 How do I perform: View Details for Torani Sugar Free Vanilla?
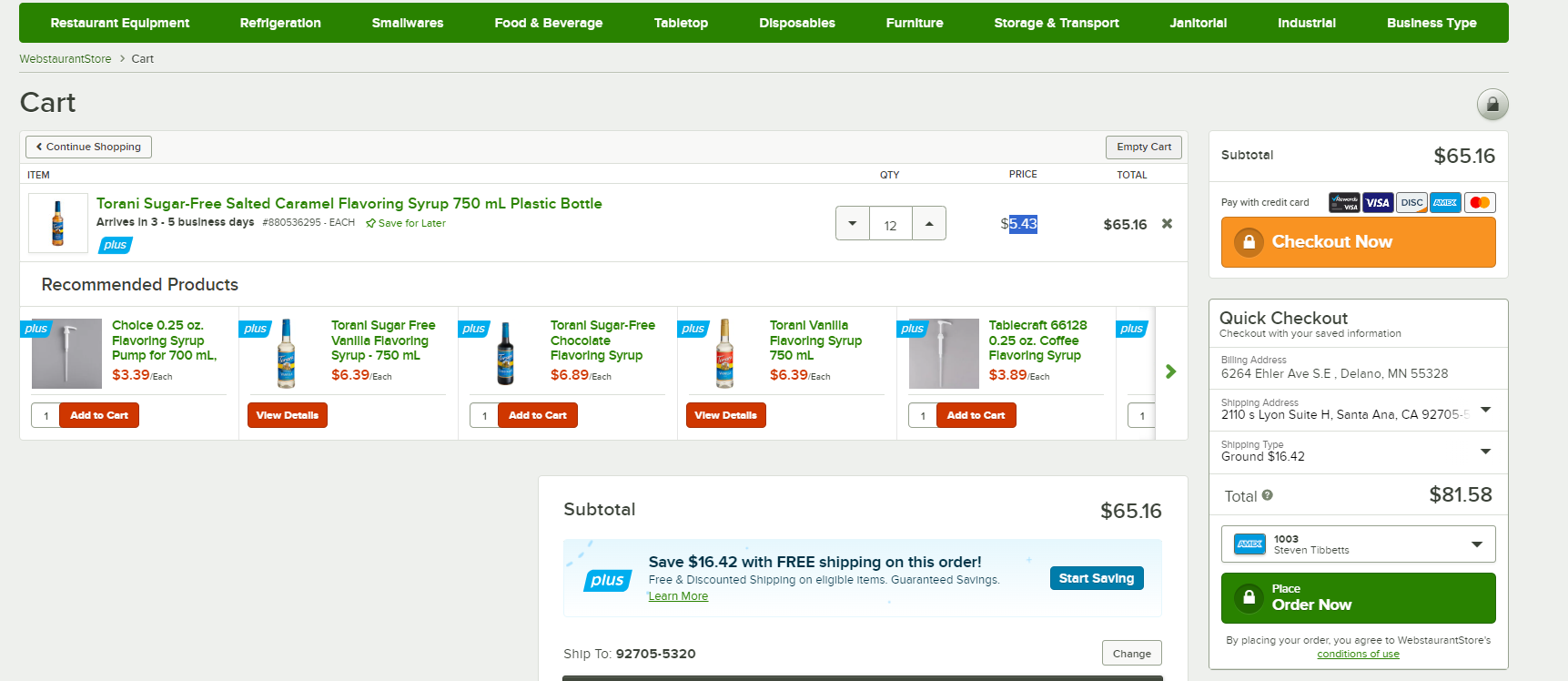(x=288, y=415)
